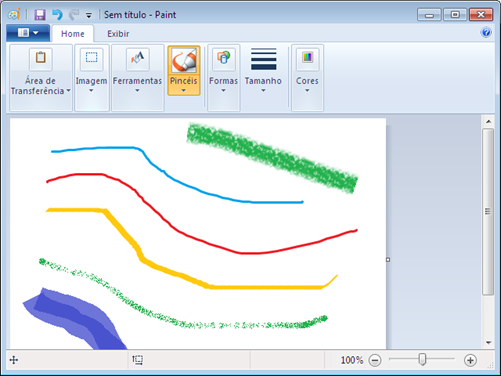Screen dimensions: 501x376
Task: Click the Cores color palette icon
Action: [307, 59]
